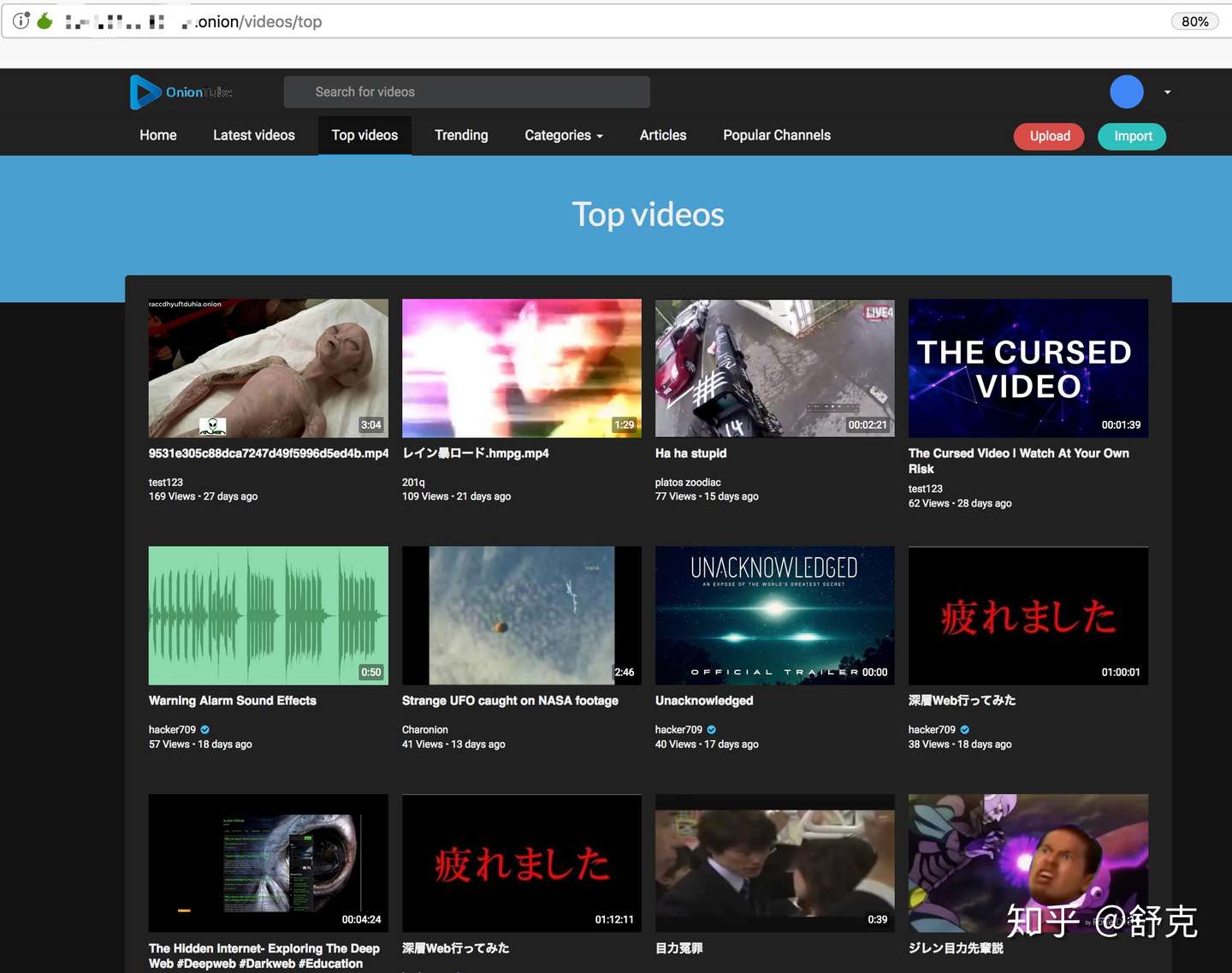The width and height of the screenshot is (1232, 973).
Task: Open the Charonion channel link
Action: 425,730
